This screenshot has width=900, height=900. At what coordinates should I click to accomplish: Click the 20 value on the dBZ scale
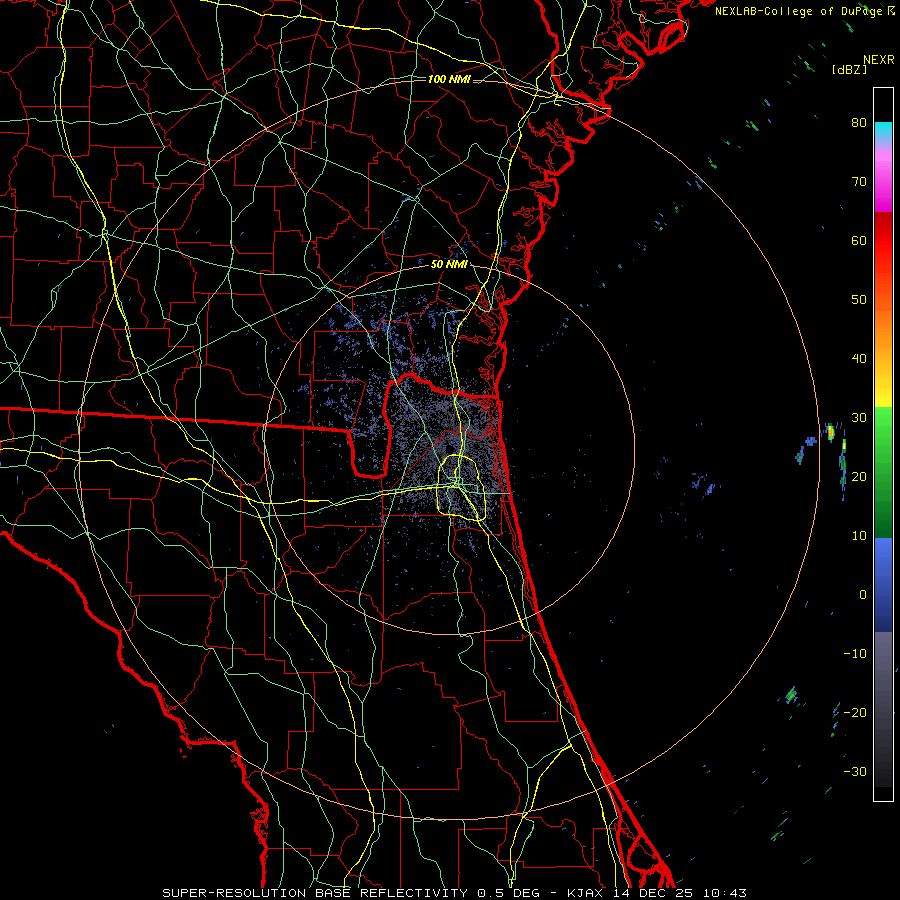[859, 476]
